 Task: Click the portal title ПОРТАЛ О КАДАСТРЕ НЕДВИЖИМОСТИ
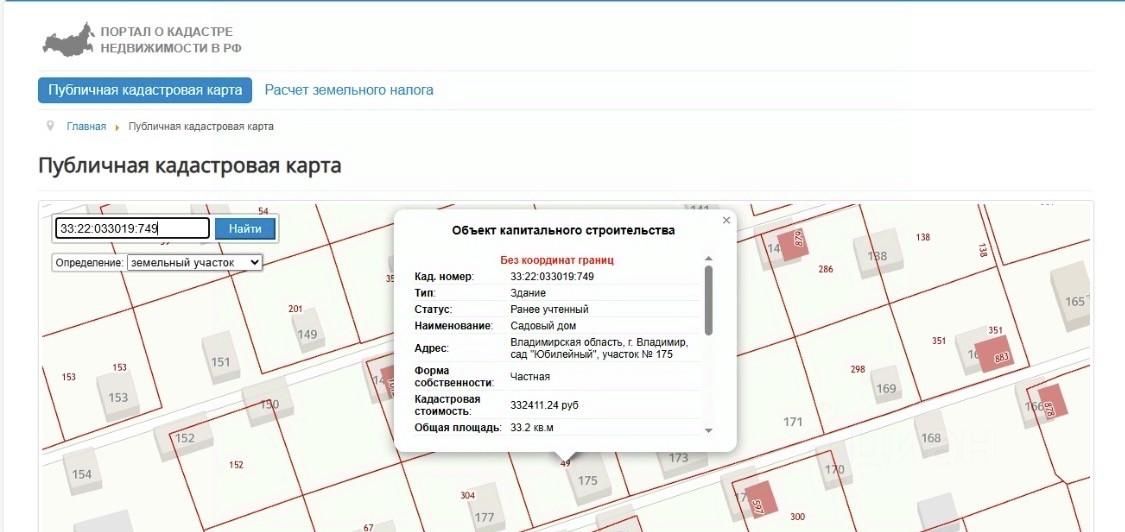[x=171, y=40]
